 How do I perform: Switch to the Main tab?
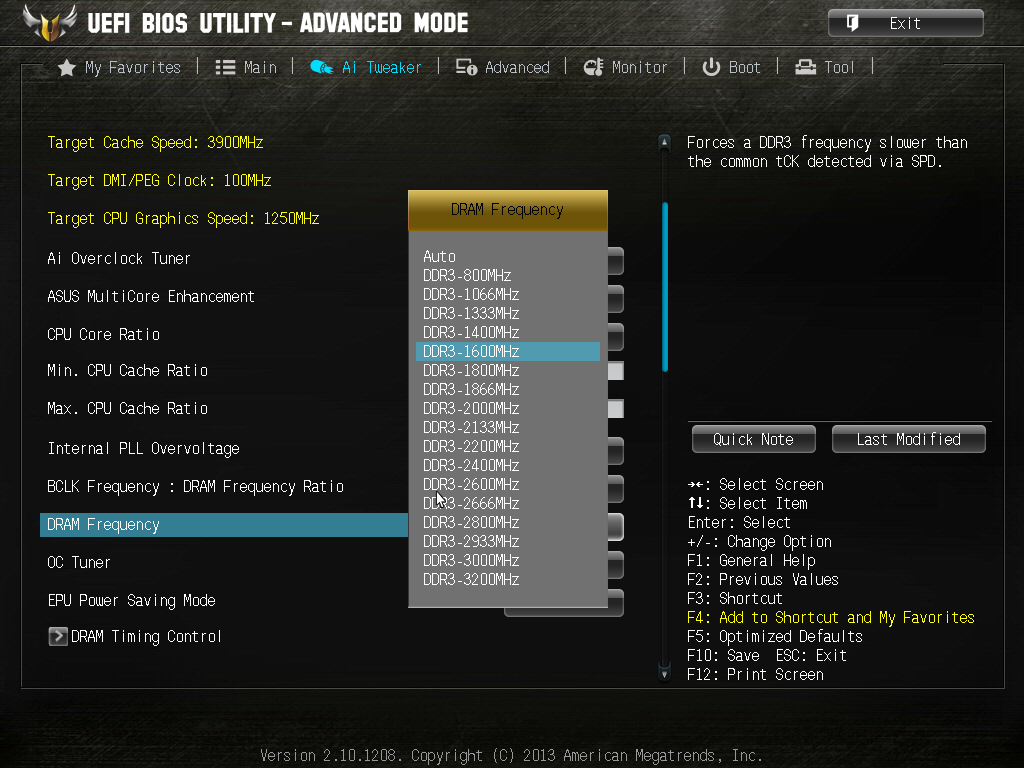pos(246,67)
